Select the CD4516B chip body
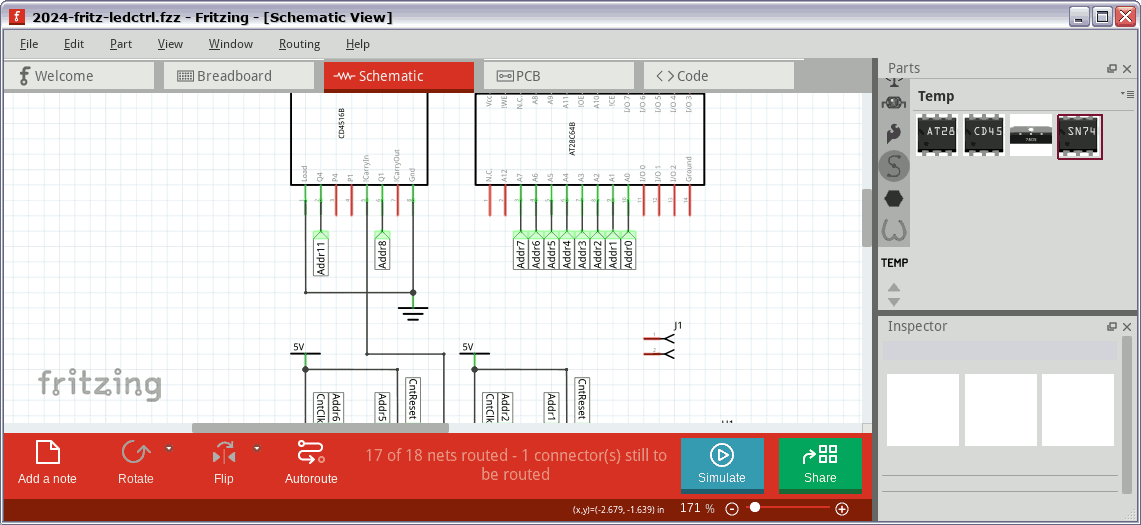The image size is (1141, 525). (359, 140)
